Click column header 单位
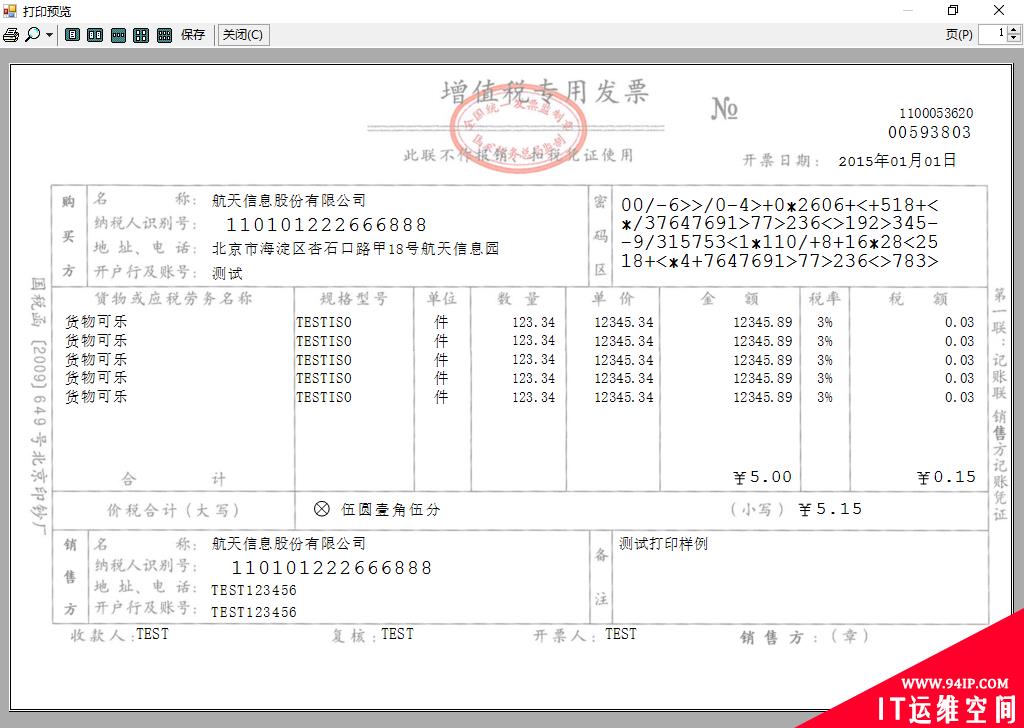Image resolution: width=1024 pixels, height=728 pixels. point(441,299)
